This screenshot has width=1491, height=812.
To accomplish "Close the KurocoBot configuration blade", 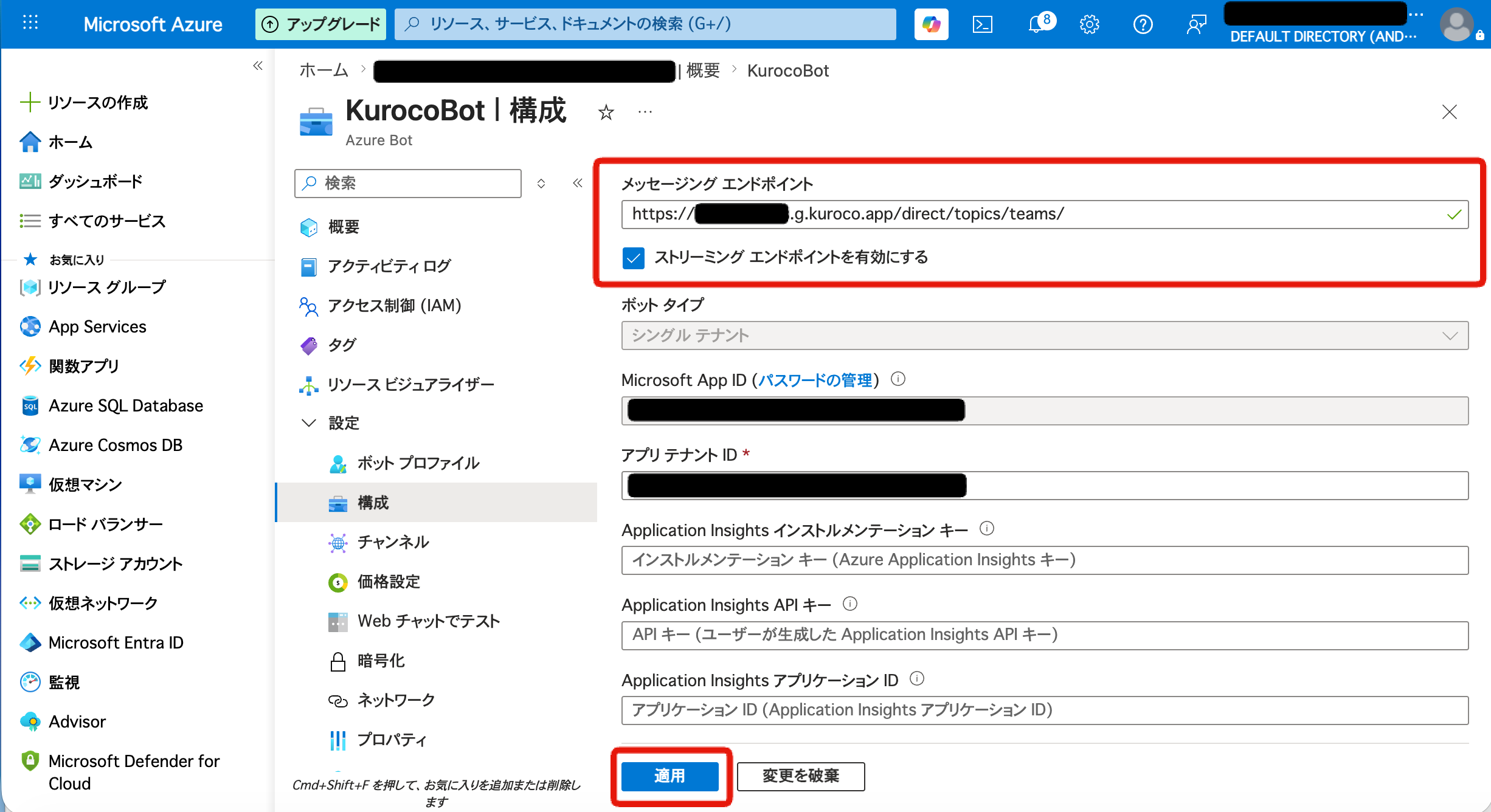I will pyautogui.click(x=1450, y=112).
